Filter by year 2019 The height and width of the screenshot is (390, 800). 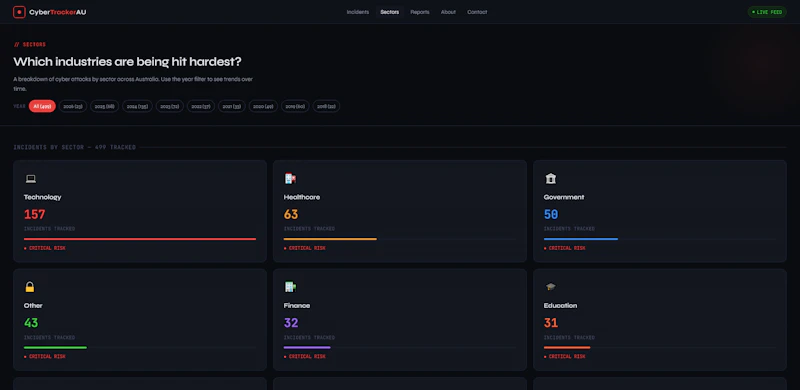(x=295, y=106)
